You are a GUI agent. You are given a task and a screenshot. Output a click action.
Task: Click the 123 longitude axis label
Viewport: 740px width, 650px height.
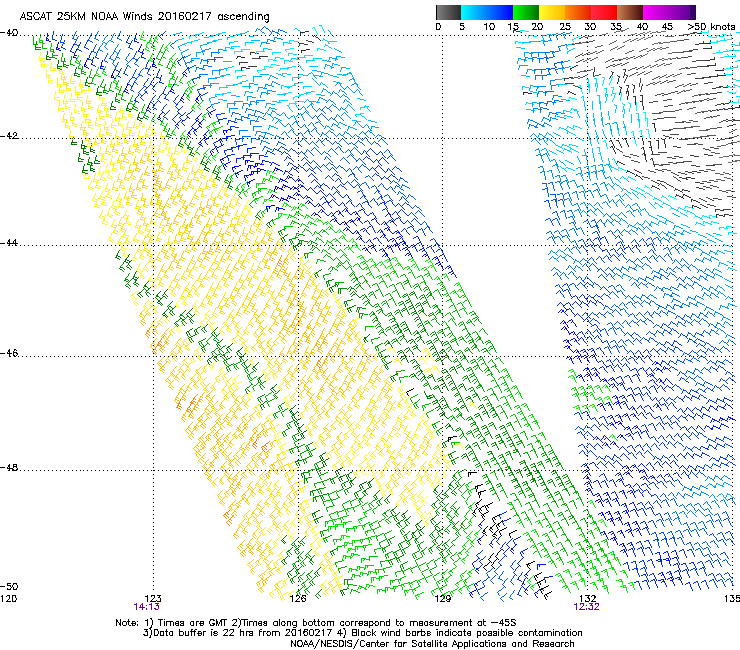152,599
